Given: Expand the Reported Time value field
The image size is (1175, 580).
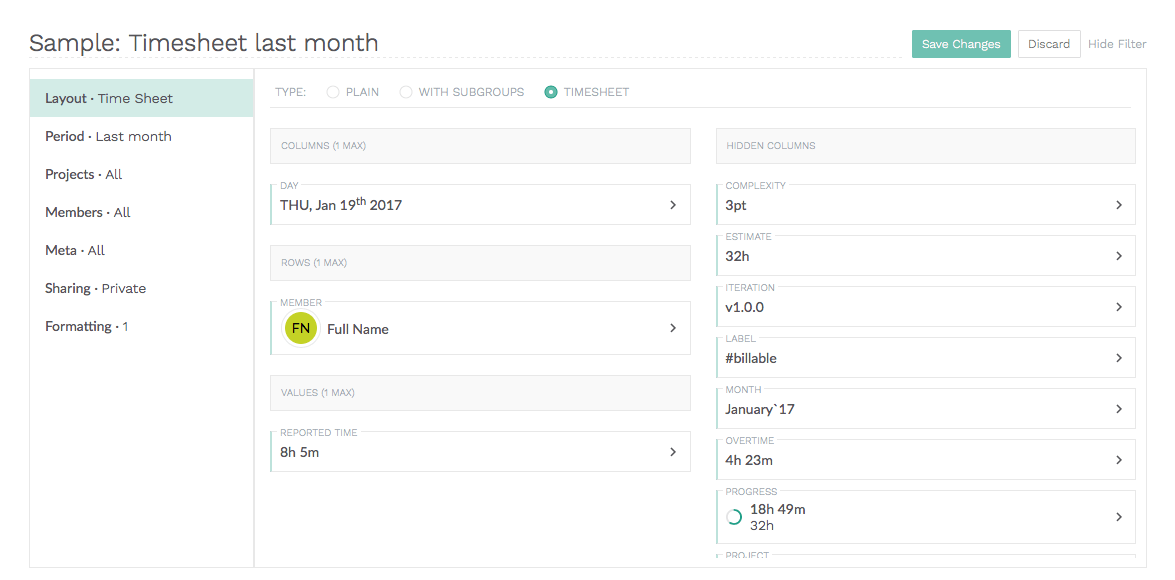Looking at the screenshot, I should 480,452.
